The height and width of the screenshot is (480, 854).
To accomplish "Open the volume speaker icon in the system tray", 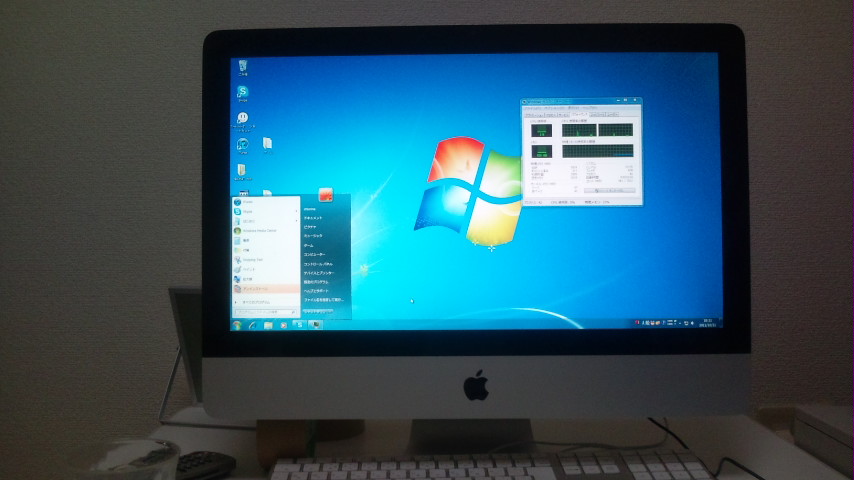I will coord(692,323).
